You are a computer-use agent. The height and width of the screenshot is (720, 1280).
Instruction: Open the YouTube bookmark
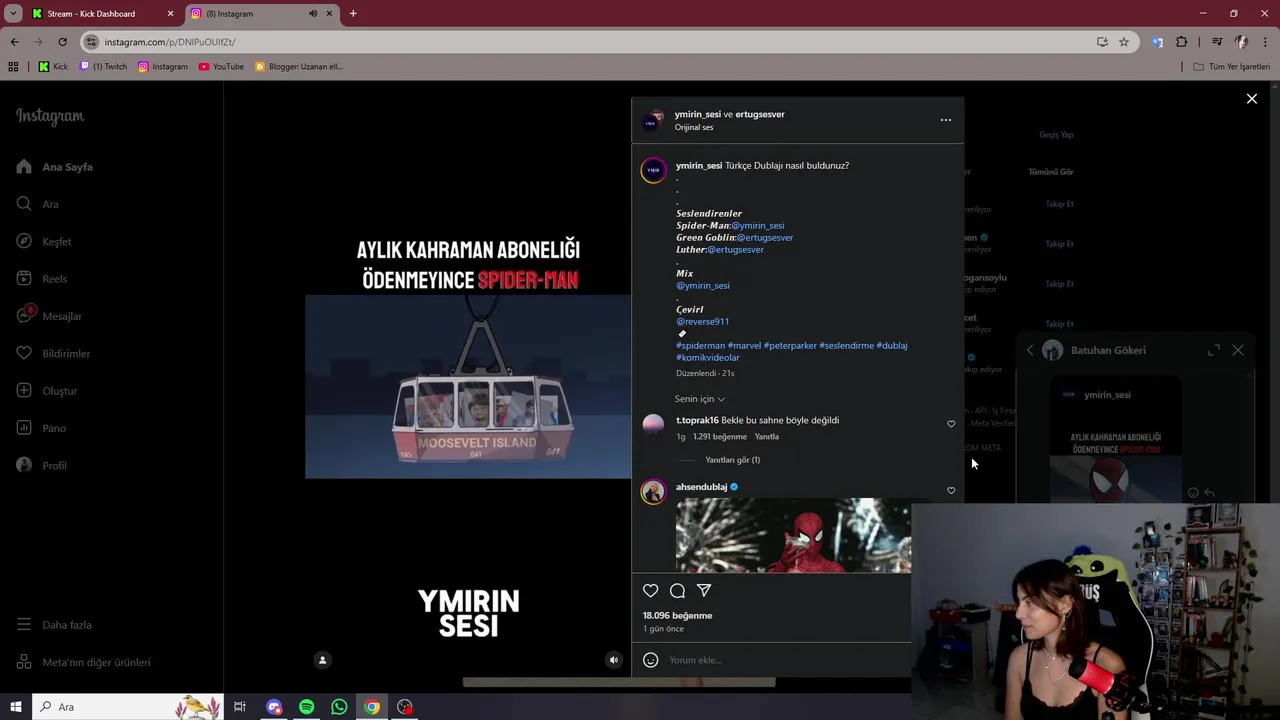pyautogui.click(x=221, y=67)
